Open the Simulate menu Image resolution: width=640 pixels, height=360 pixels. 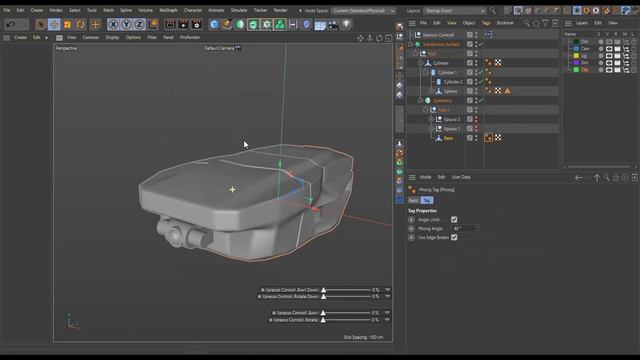point(239,10)
